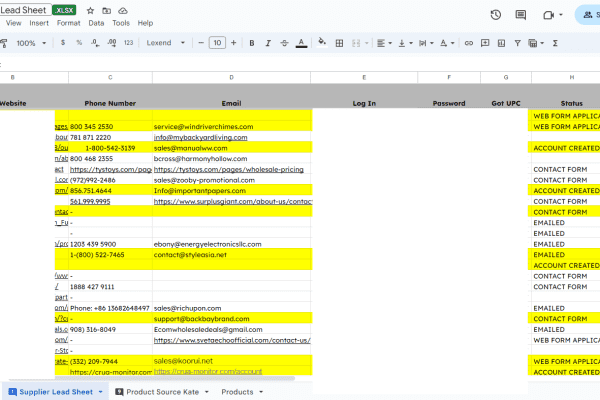The height and width of the screenshot is (400, 600).
Task: Toggle bold formatting
Action: [x=252, y=43]
